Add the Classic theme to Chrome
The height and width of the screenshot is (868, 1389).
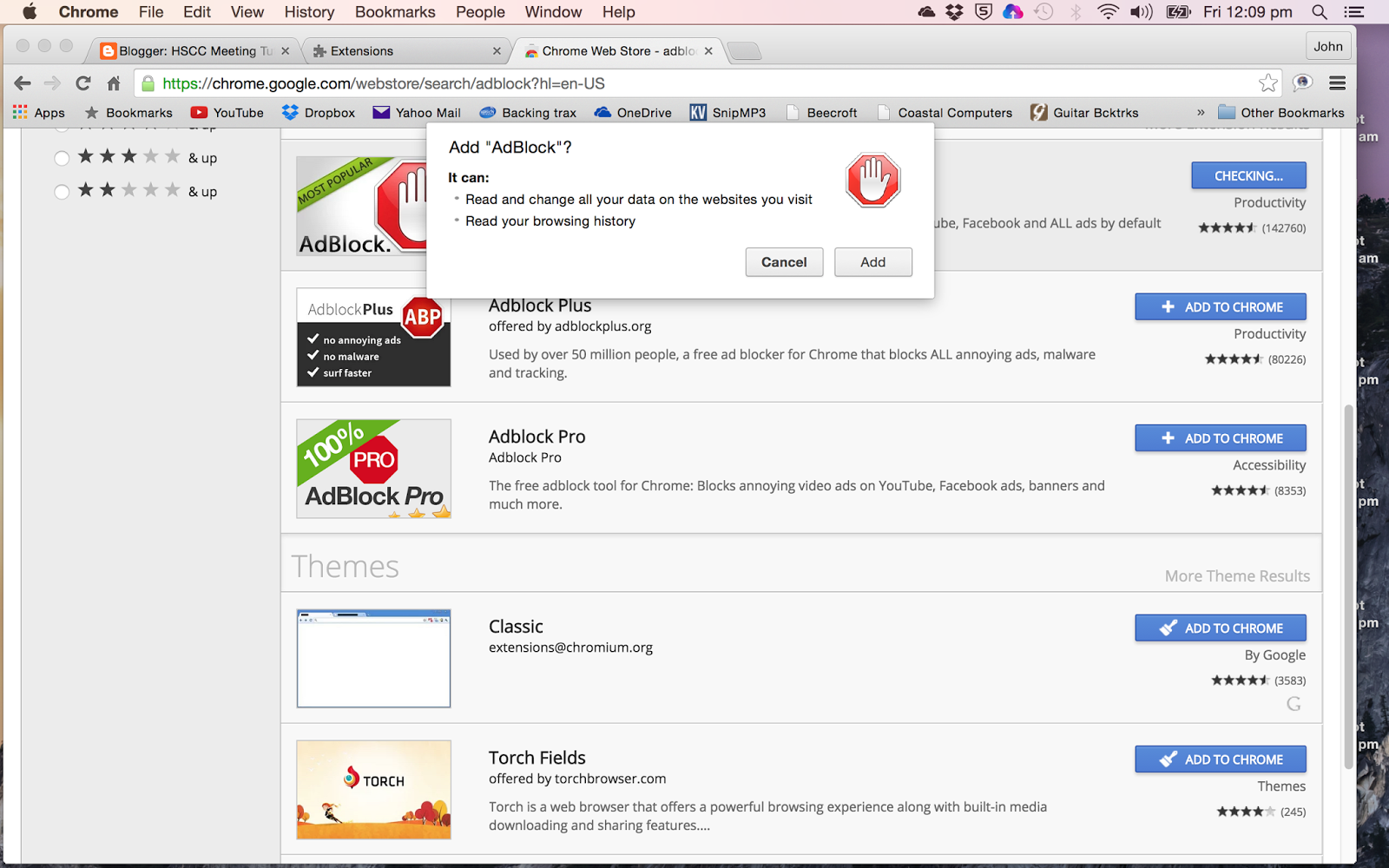tap(1221, 628)
